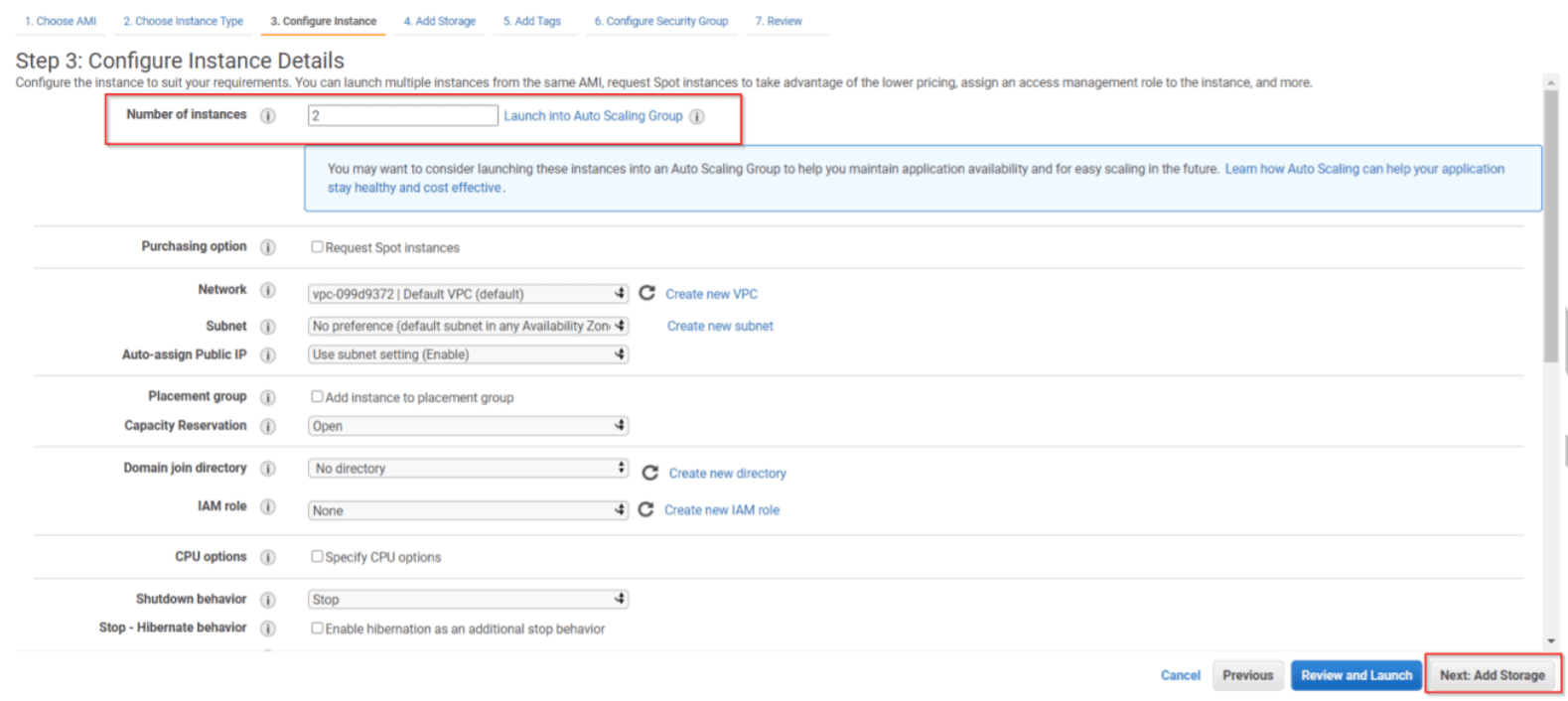
Task: Enable Request Spot instances checkbox
Action: click(x=317, y=247)
